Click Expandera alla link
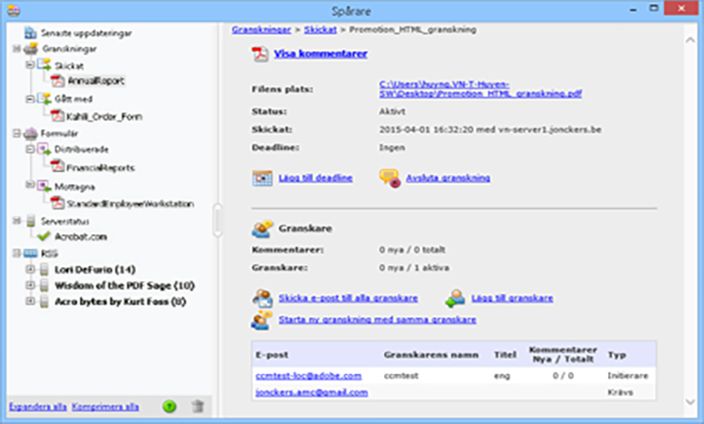Viewport: 704px width, 424px height. 38,407
